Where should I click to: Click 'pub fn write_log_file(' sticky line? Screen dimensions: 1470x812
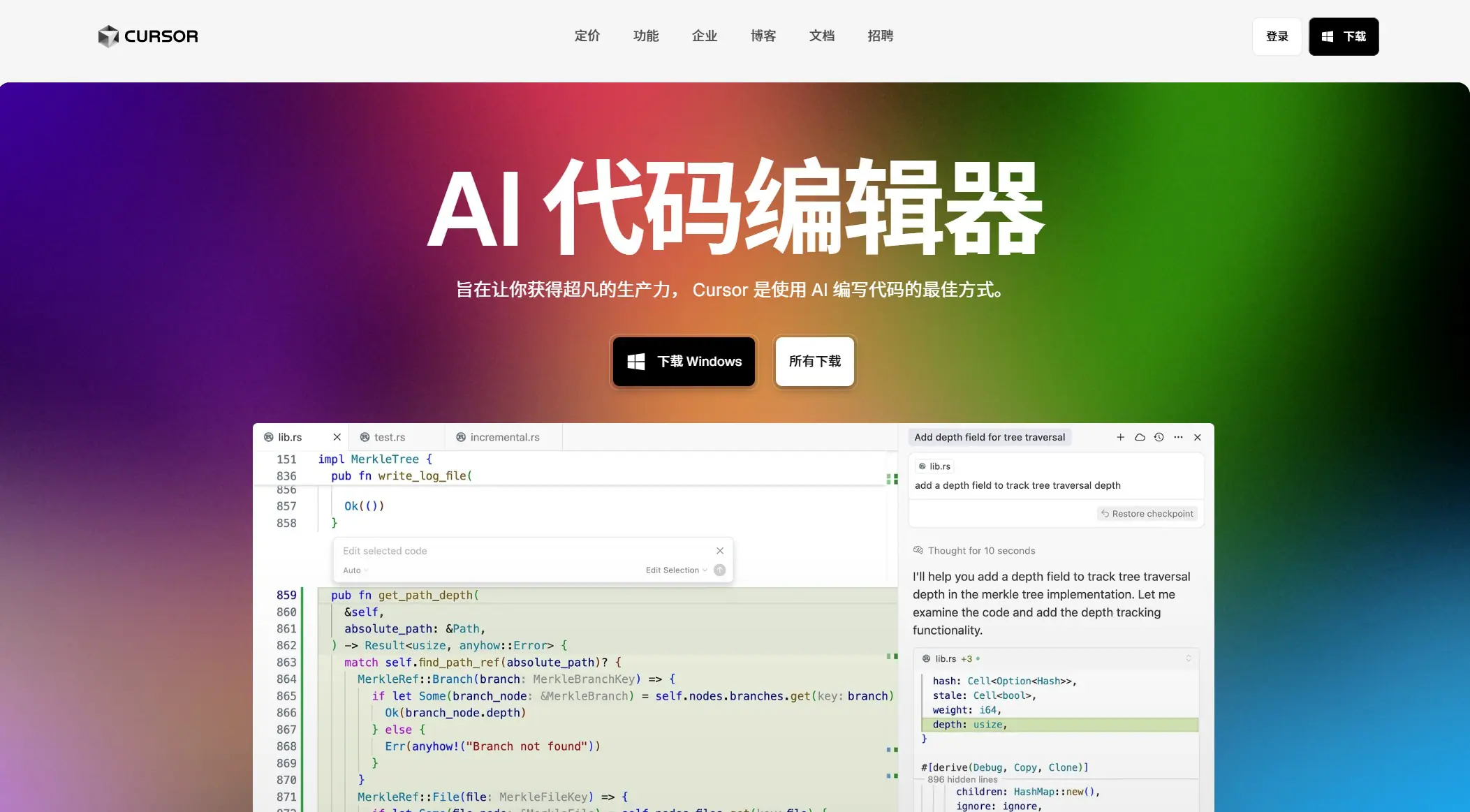point(402,476)
